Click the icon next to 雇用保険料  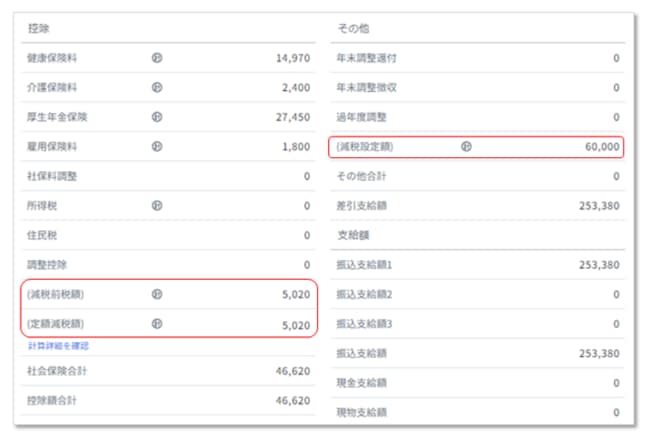click(157, 146)
